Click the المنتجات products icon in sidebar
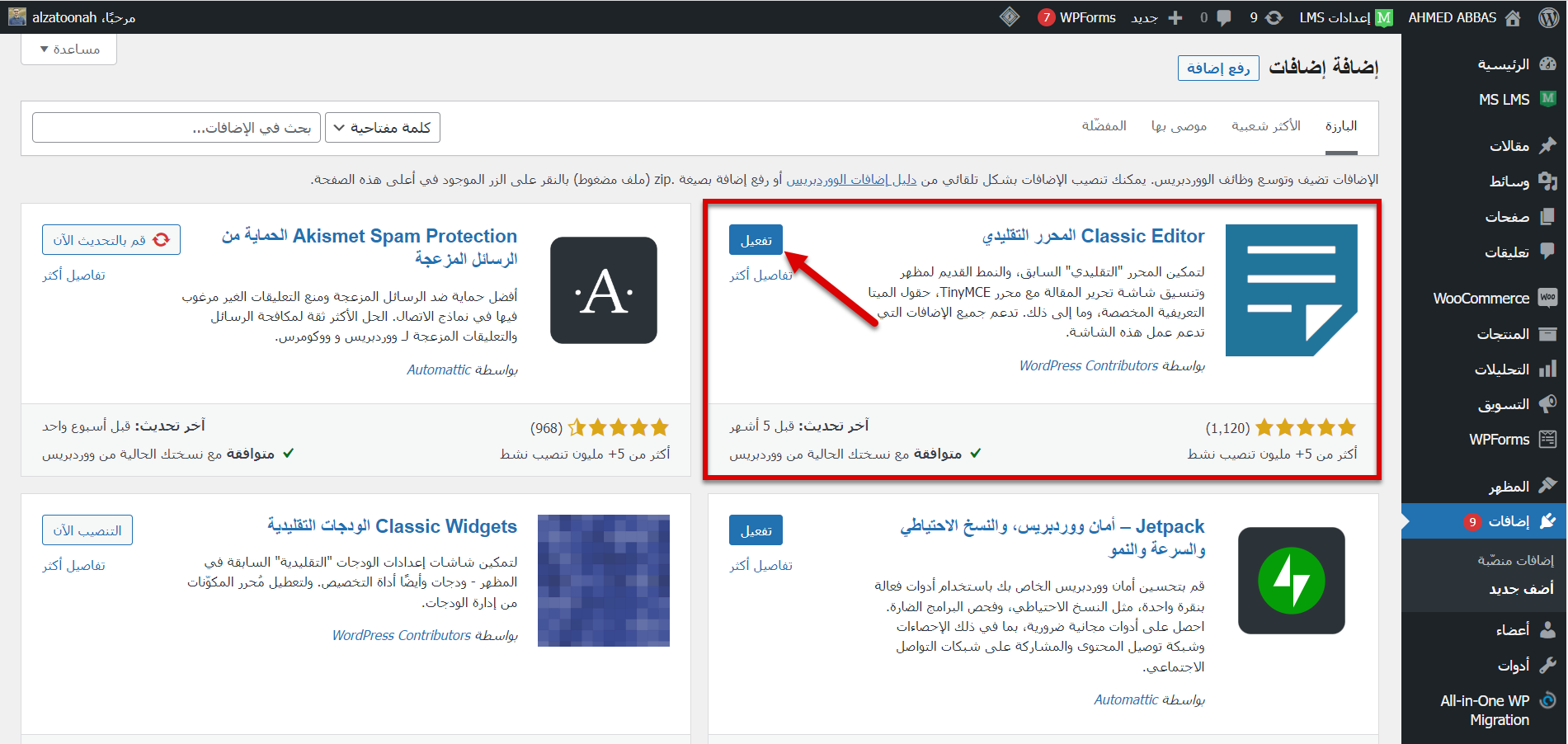Image resolution: width=1568 pixels, height=744 pixels. pyautogui.click(x=1547, y=333)
